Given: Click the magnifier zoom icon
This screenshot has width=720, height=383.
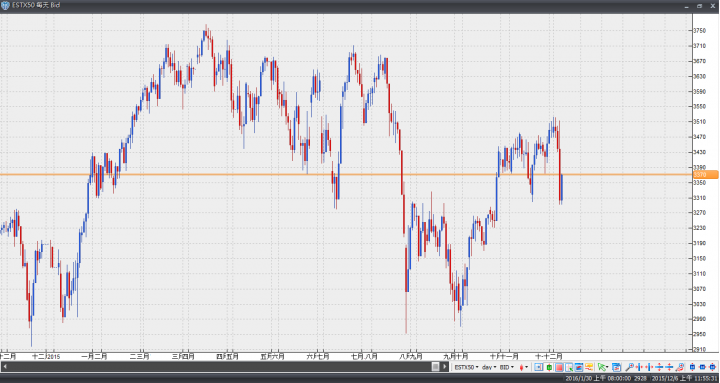Looking at the screenshot, I should [x=630, y=367].
